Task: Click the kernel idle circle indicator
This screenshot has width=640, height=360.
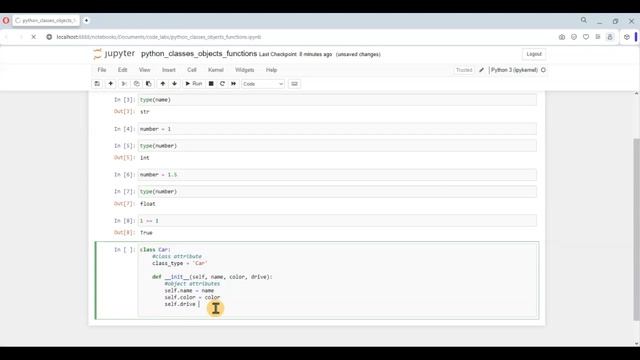Action: pyautogui.click(x=543, y=70)
